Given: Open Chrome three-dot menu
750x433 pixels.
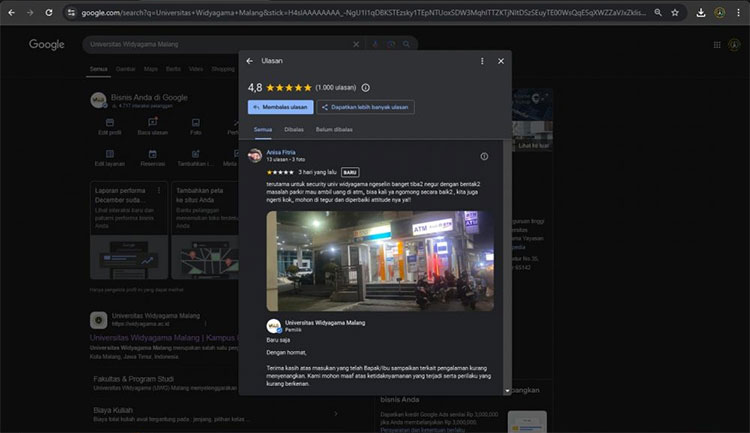Looking at the screenshot, I should point(738,13).
